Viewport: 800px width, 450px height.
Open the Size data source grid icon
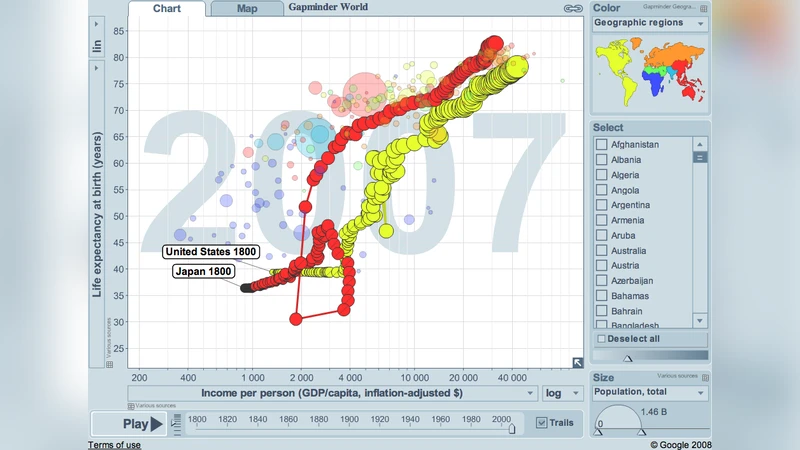[704, 377]
